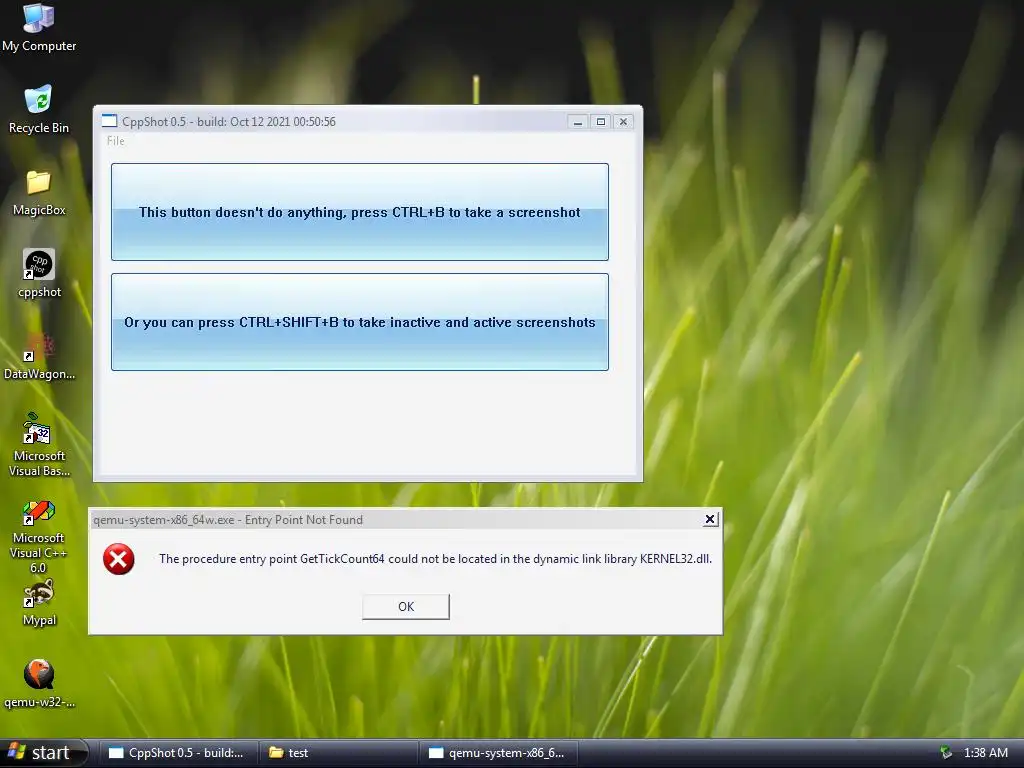Select the cppshot desktop shortcut
Screen dimensions: 1024x768
[x=39, y=274]
